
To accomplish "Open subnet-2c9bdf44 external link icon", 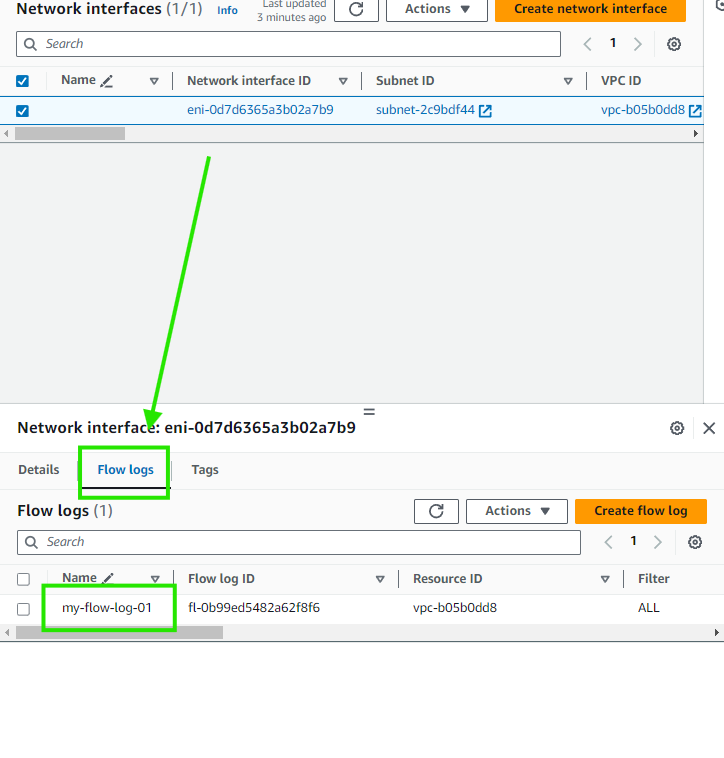I will (x=485, y=111).
